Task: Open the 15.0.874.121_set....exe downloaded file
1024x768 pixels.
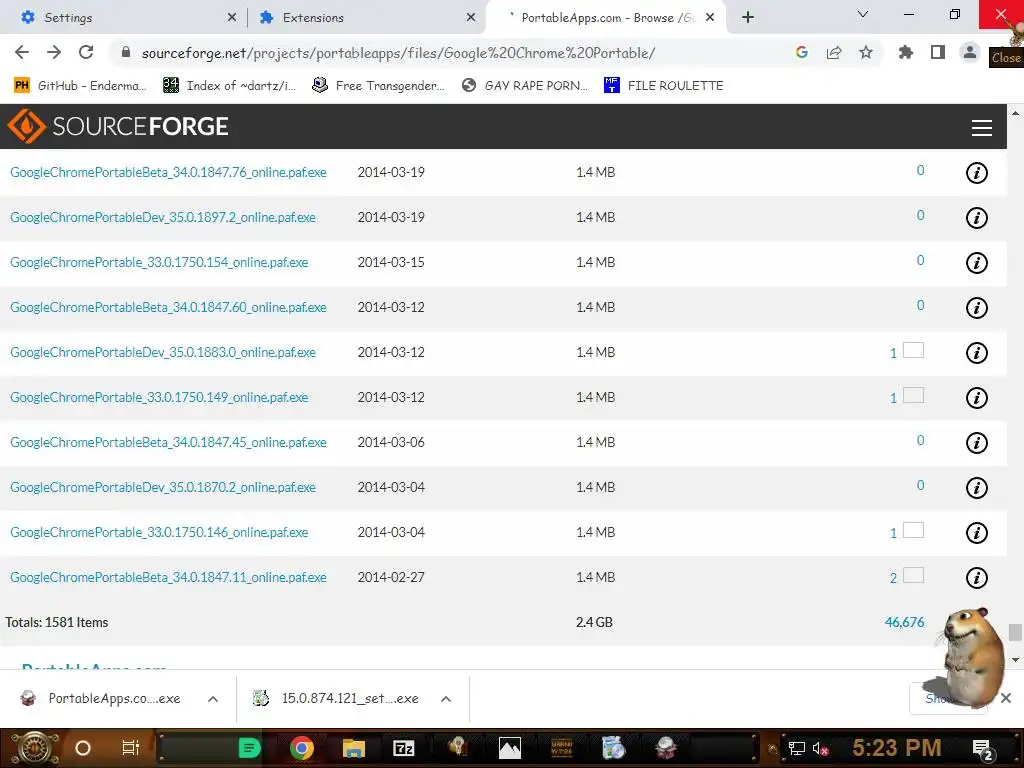Action: point(336,699)
